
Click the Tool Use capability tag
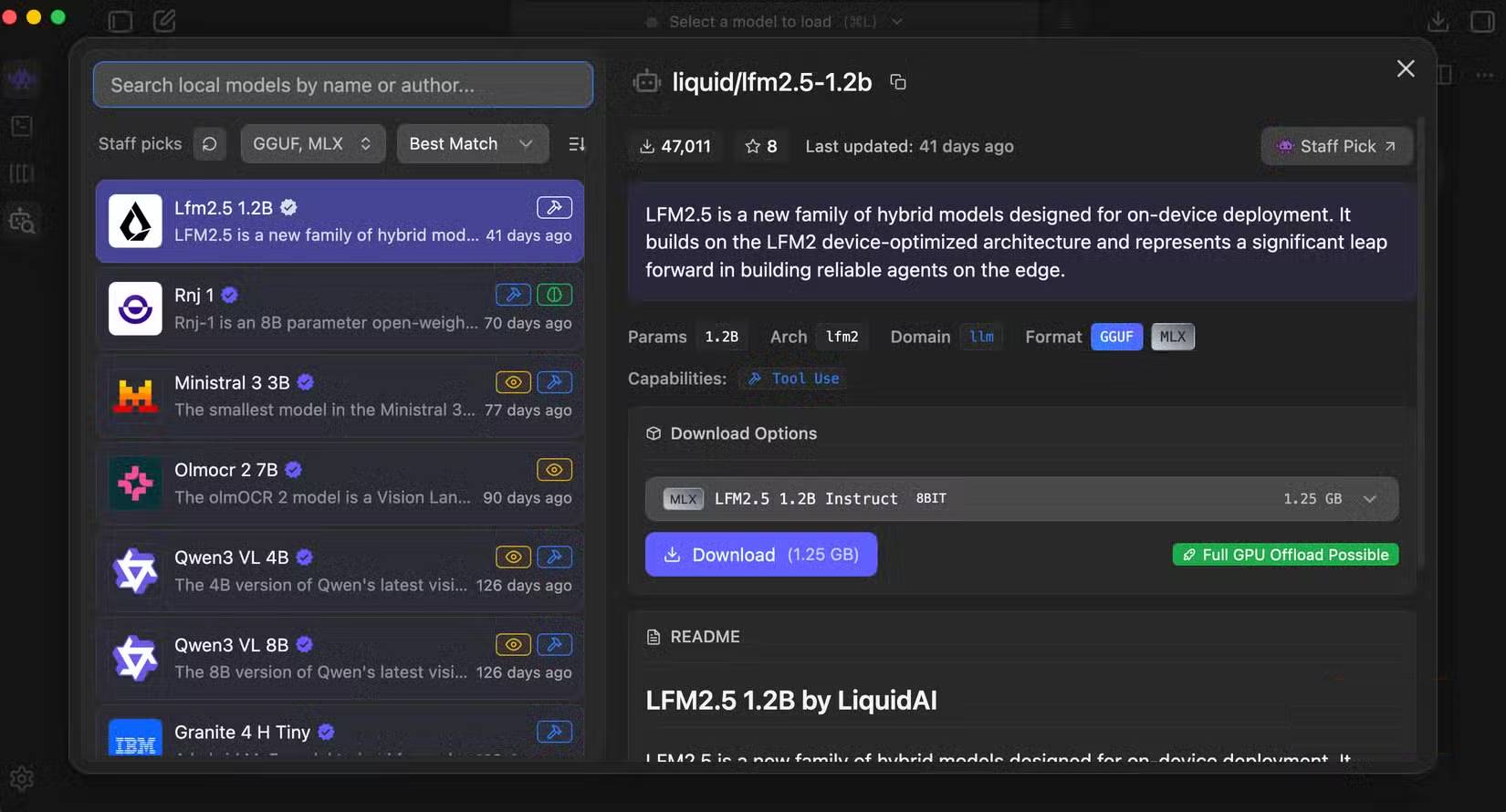click(793, 379)
